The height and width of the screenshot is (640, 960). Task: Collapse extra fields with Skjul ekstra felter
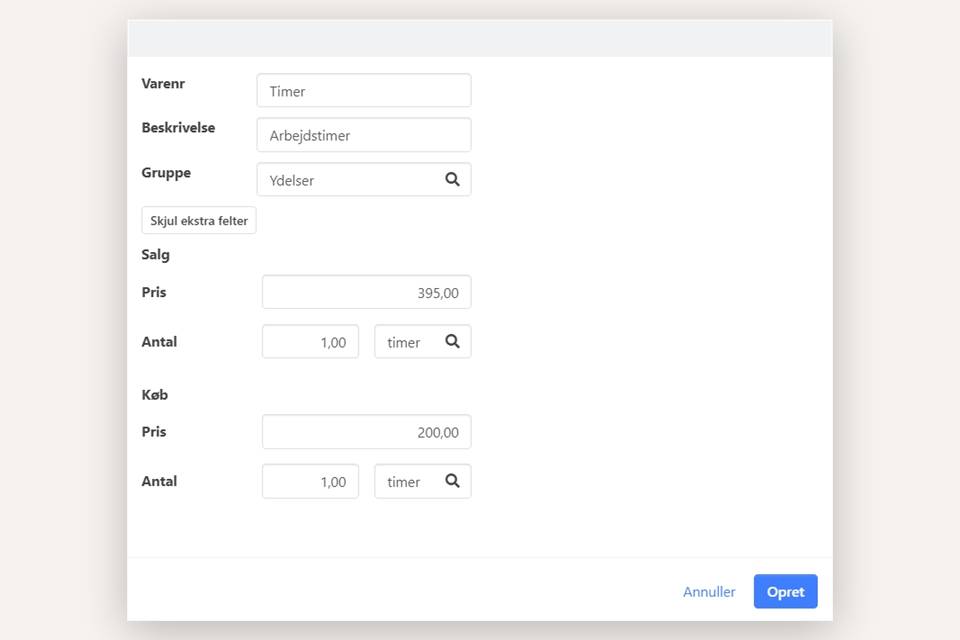199,221
